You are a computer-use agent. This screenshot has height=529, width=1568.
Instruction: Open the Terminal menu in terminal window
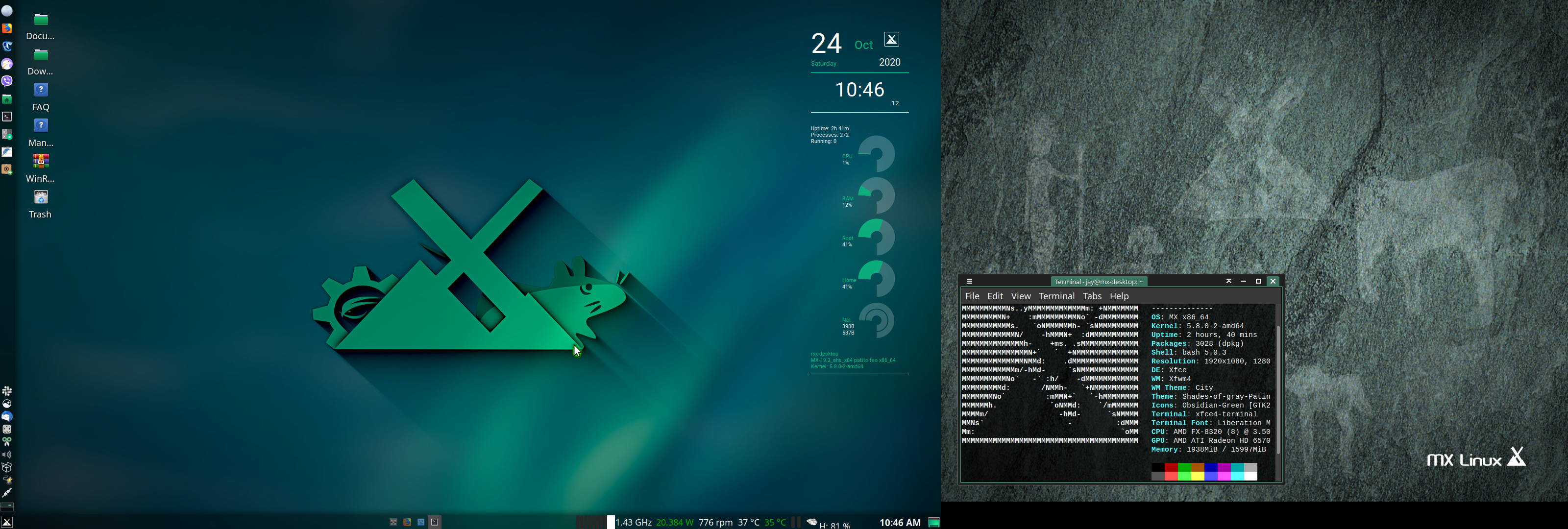(x=1057, y=296)
